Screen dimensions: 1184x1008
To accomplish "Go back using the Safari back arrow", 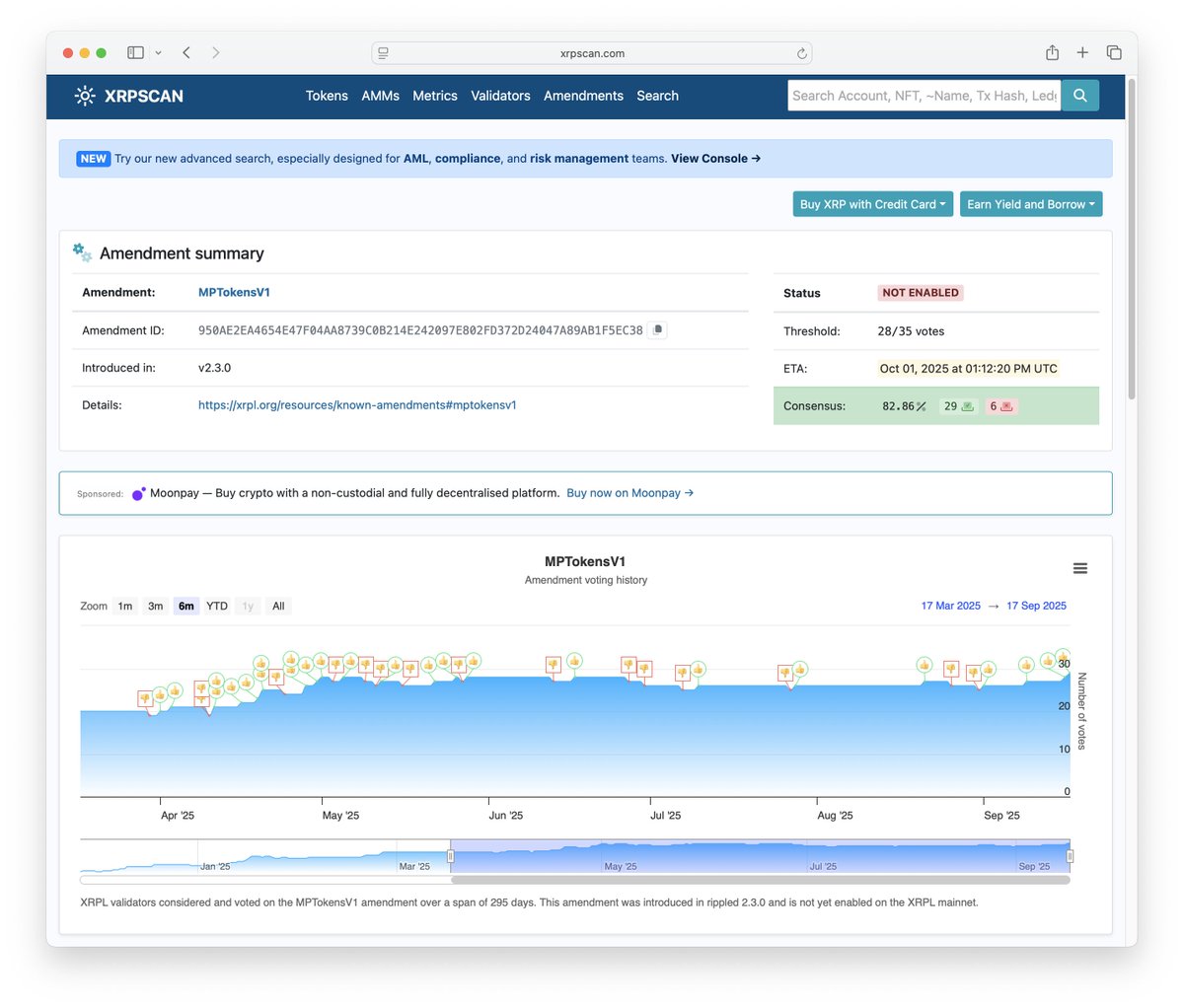I will click(x=185, y=52).
